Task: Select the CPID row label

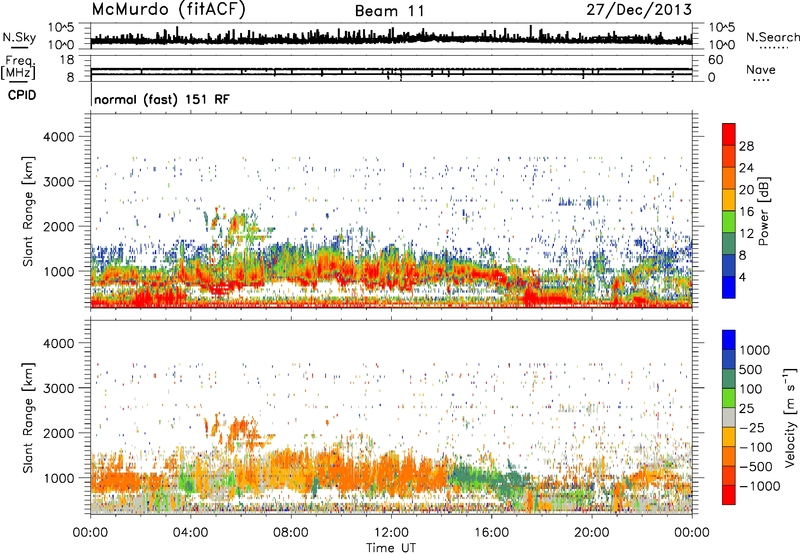Action: pyautogui.click(x=22, y=95)
